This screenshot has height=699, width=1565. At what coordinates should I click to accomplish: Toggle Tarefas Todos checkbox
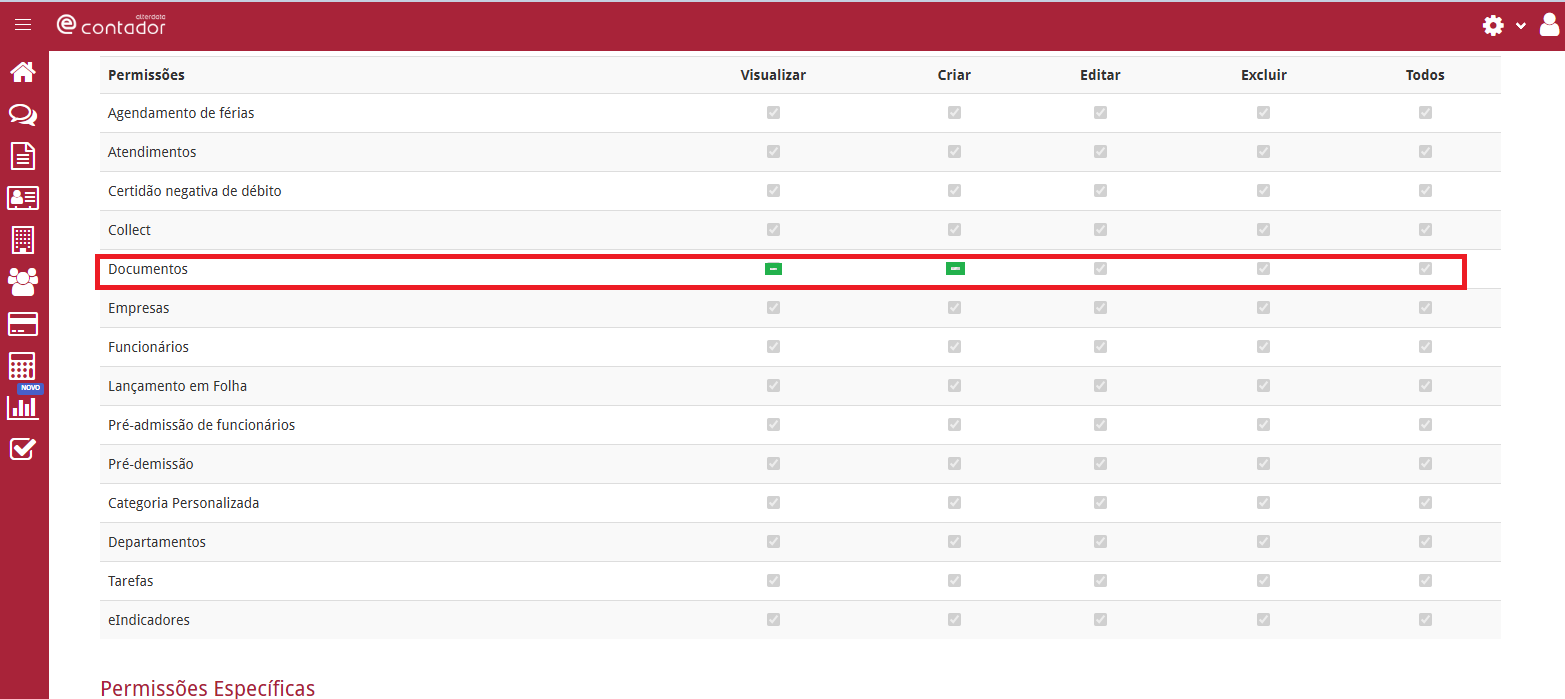pos(1425,581)
